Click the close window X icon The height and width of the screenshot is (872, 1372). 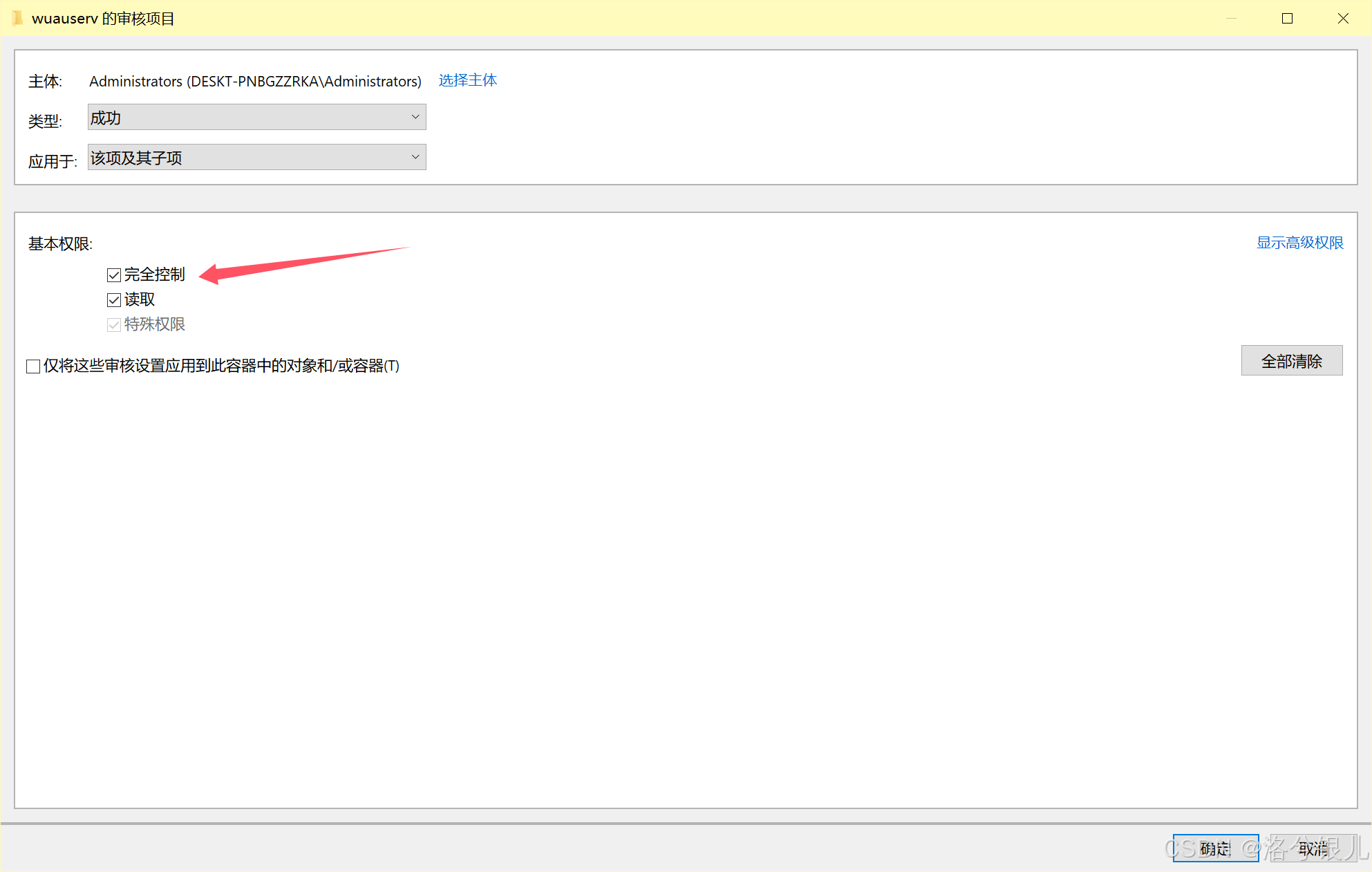click(1343, 19)
